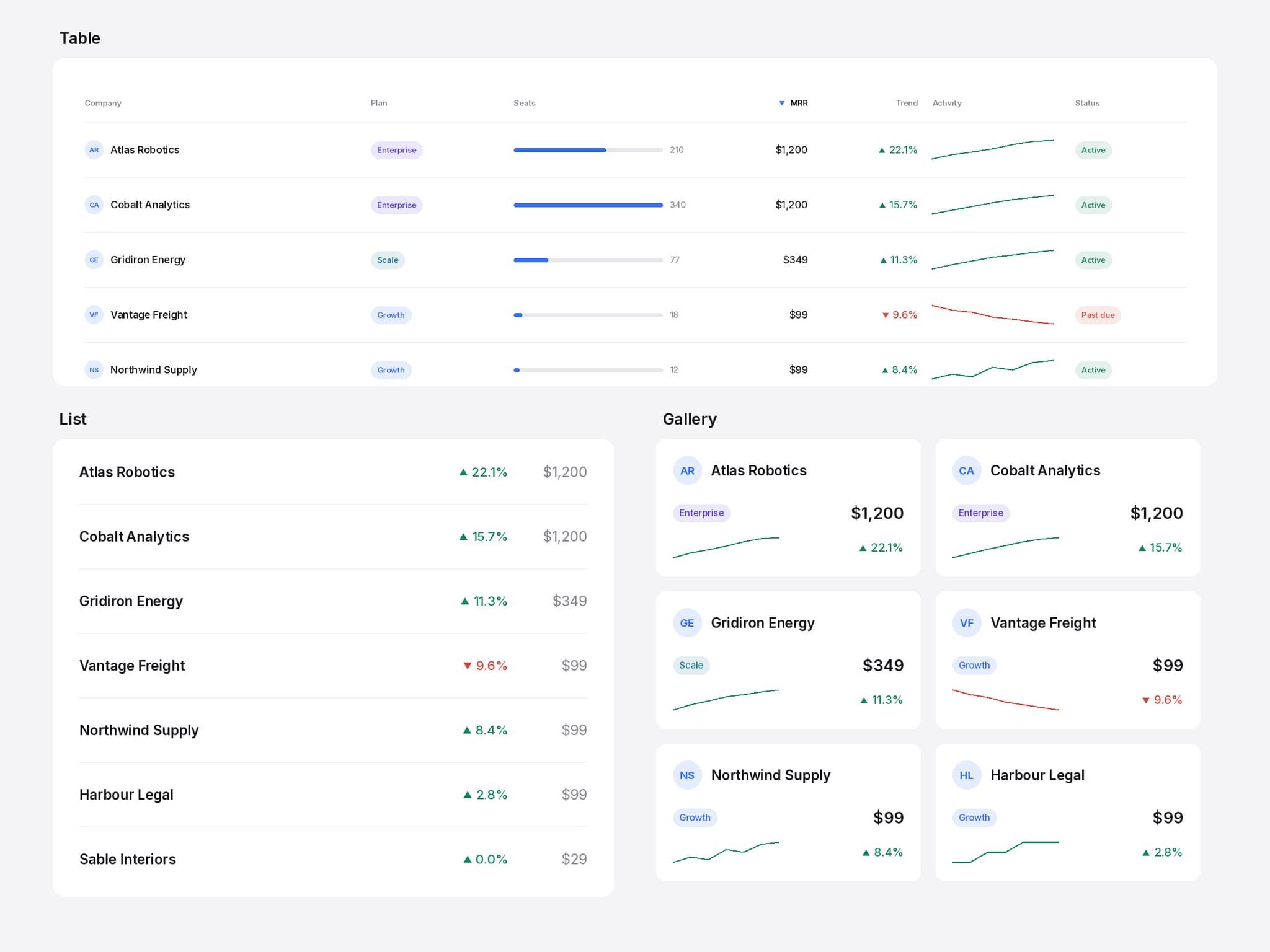Click the Vantage Freight activity sparkline in the table
This screenshot has height=952, width=1270.
click(x=992, y=315)
